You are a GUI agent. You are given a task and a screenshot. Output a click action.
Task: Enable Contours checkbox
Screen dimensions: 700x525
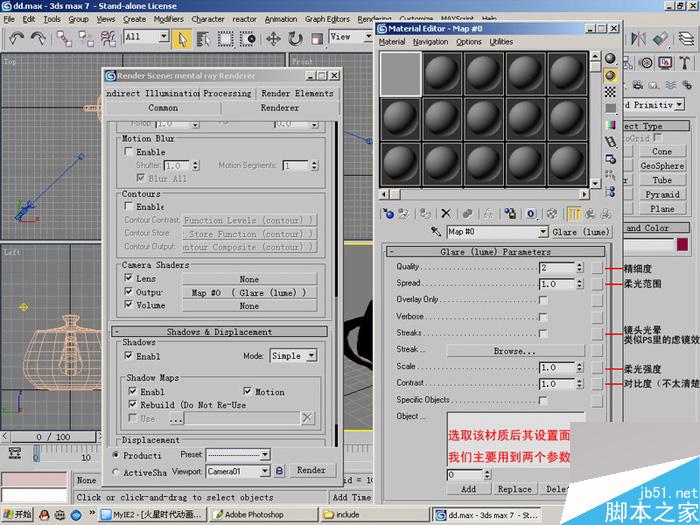[129, 206]
